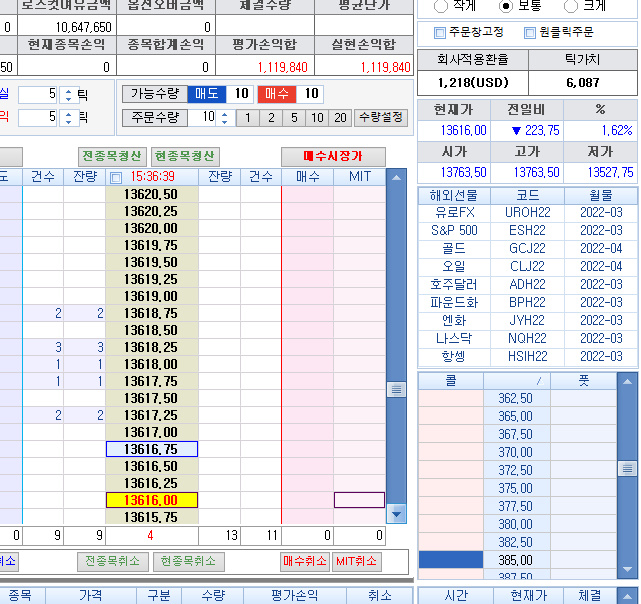This screenshot has height=604, width=641.
Task: Set order quantity preset to 5
Action: (x=293, y=118)
